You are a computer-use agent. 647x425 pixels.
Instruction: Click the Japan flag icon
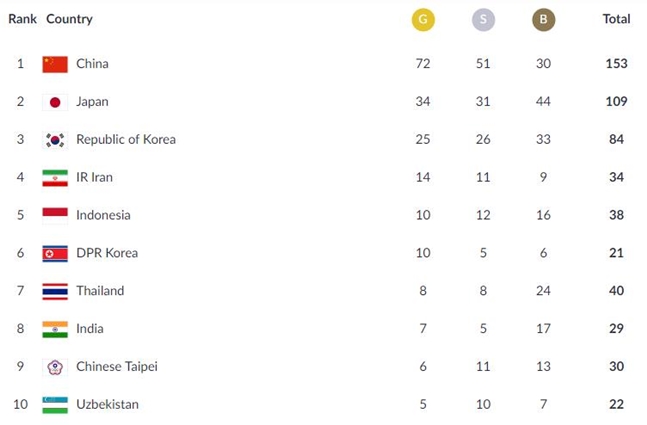coord(54,102)
